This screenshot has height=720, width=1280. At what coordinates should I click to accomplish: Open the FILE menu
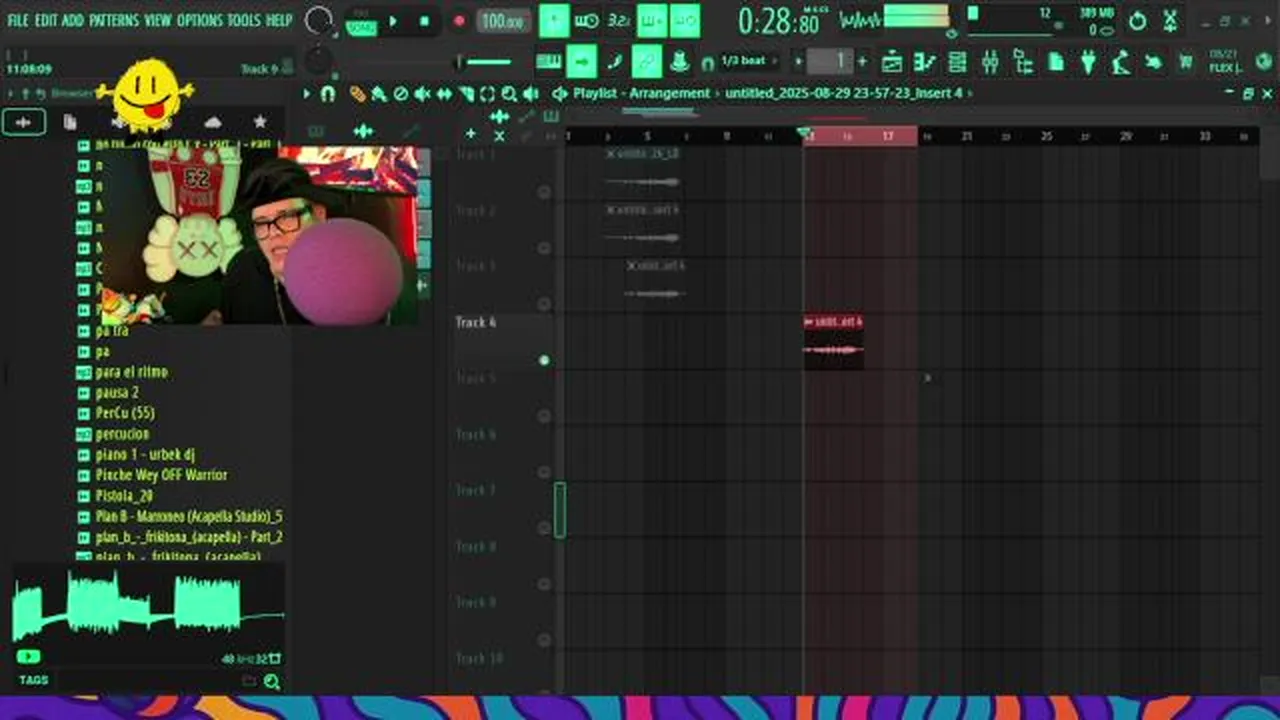pos(18,20)
